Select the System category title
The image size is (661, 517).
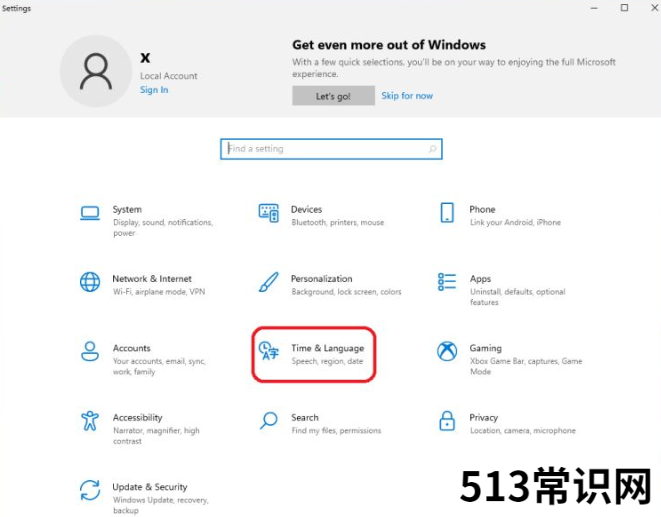coord(127,209)
